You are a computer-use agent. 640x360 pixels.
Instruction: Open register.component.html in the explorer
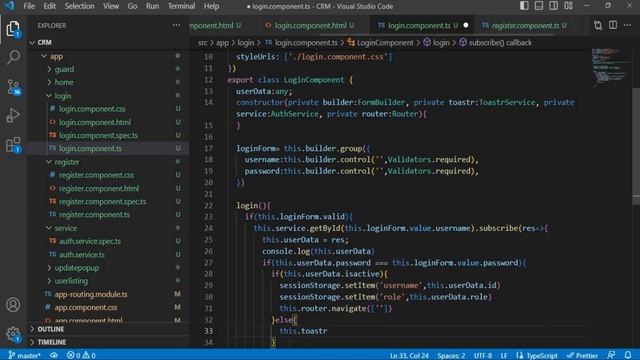108,189
